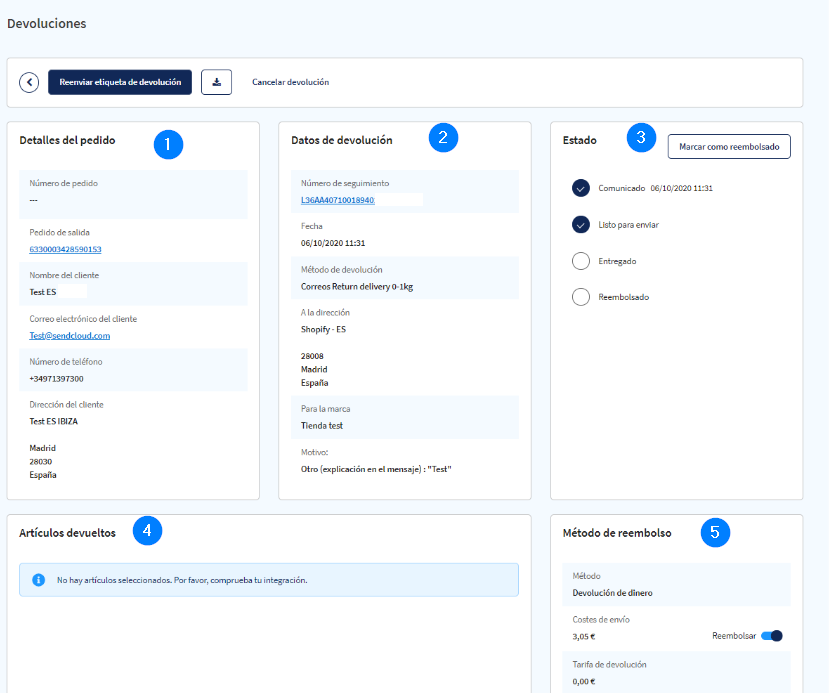Click Reenviar etiqueta de devolución button
This screenshot has width=840, height=693.
pyautogui.click(x=120, y=82)
